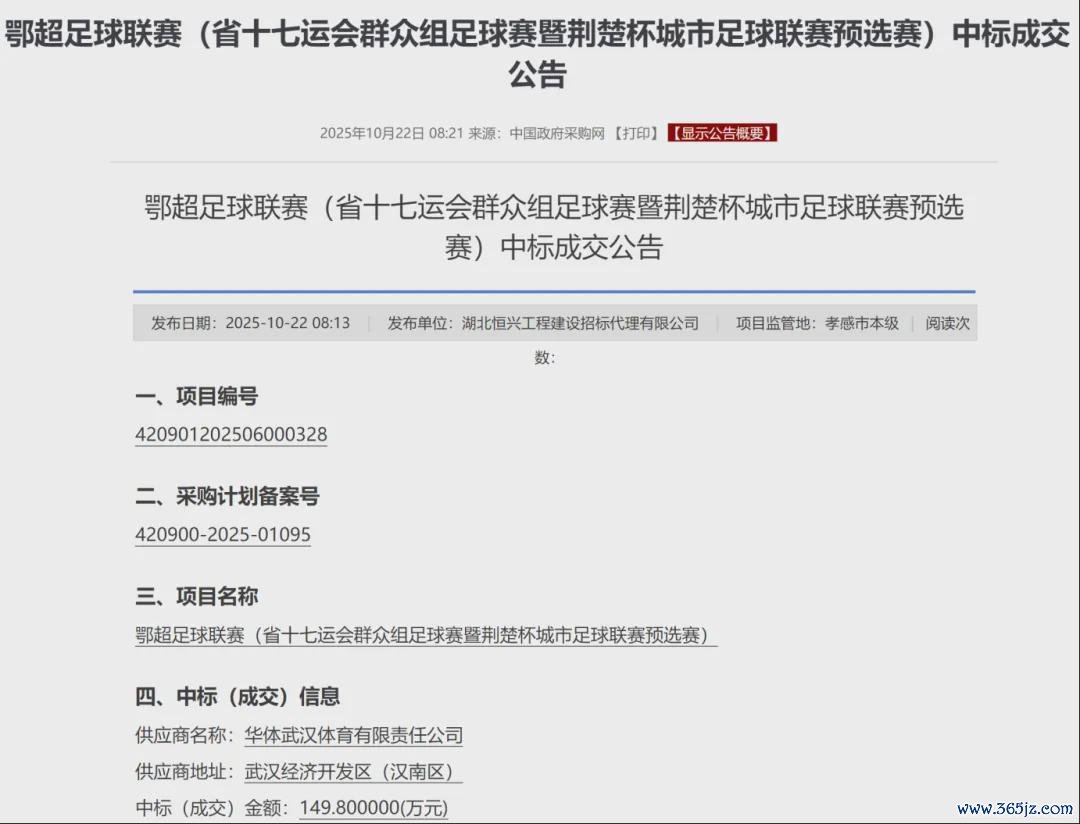
Task: Click supplier address 武汉经济开发区（汉南区）
Action: [x=353, y=772]
